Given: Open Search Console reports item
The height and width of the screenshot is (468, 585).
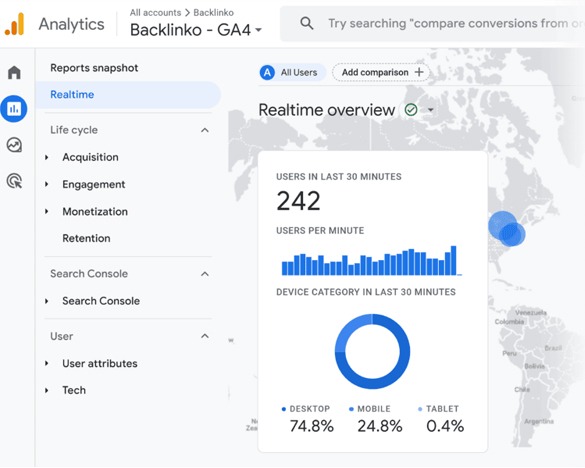Looking at the screenshot, I should 101,301.
